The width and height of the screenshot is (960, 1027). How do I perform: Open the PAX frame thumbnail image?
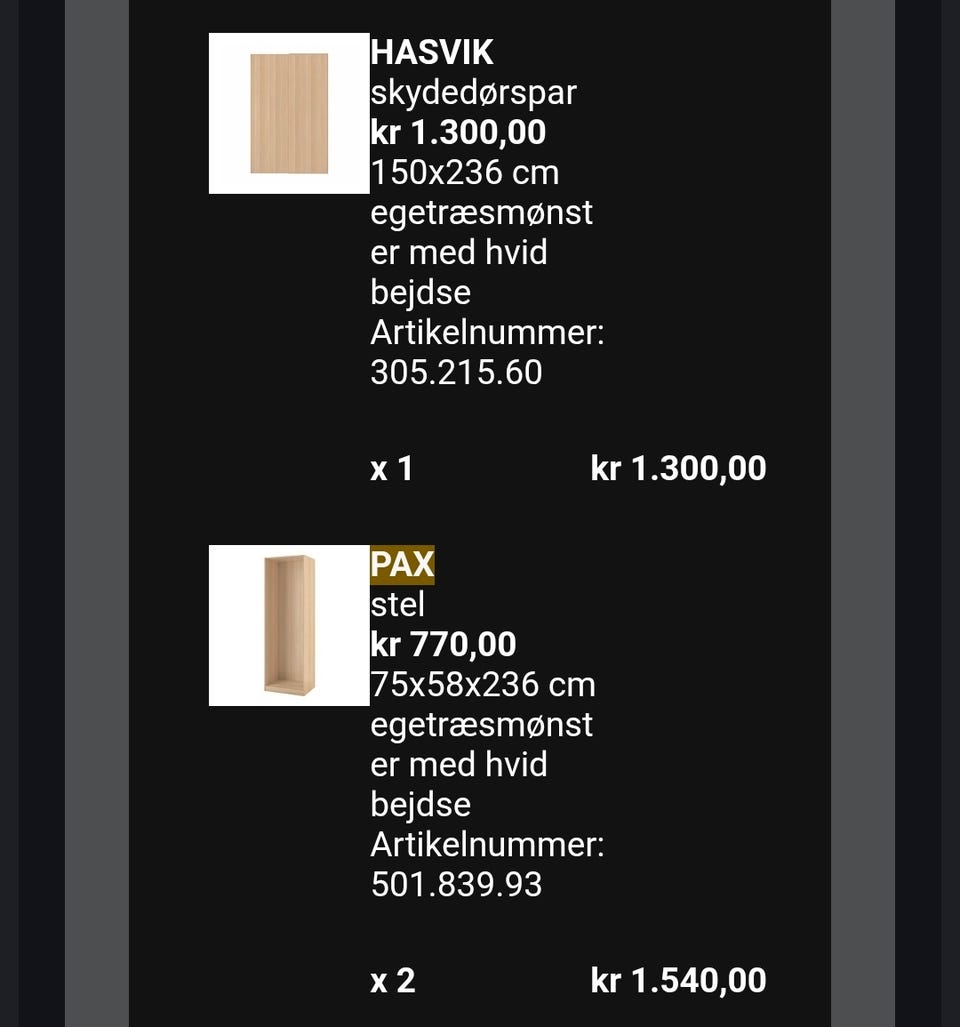click(289, 625)
